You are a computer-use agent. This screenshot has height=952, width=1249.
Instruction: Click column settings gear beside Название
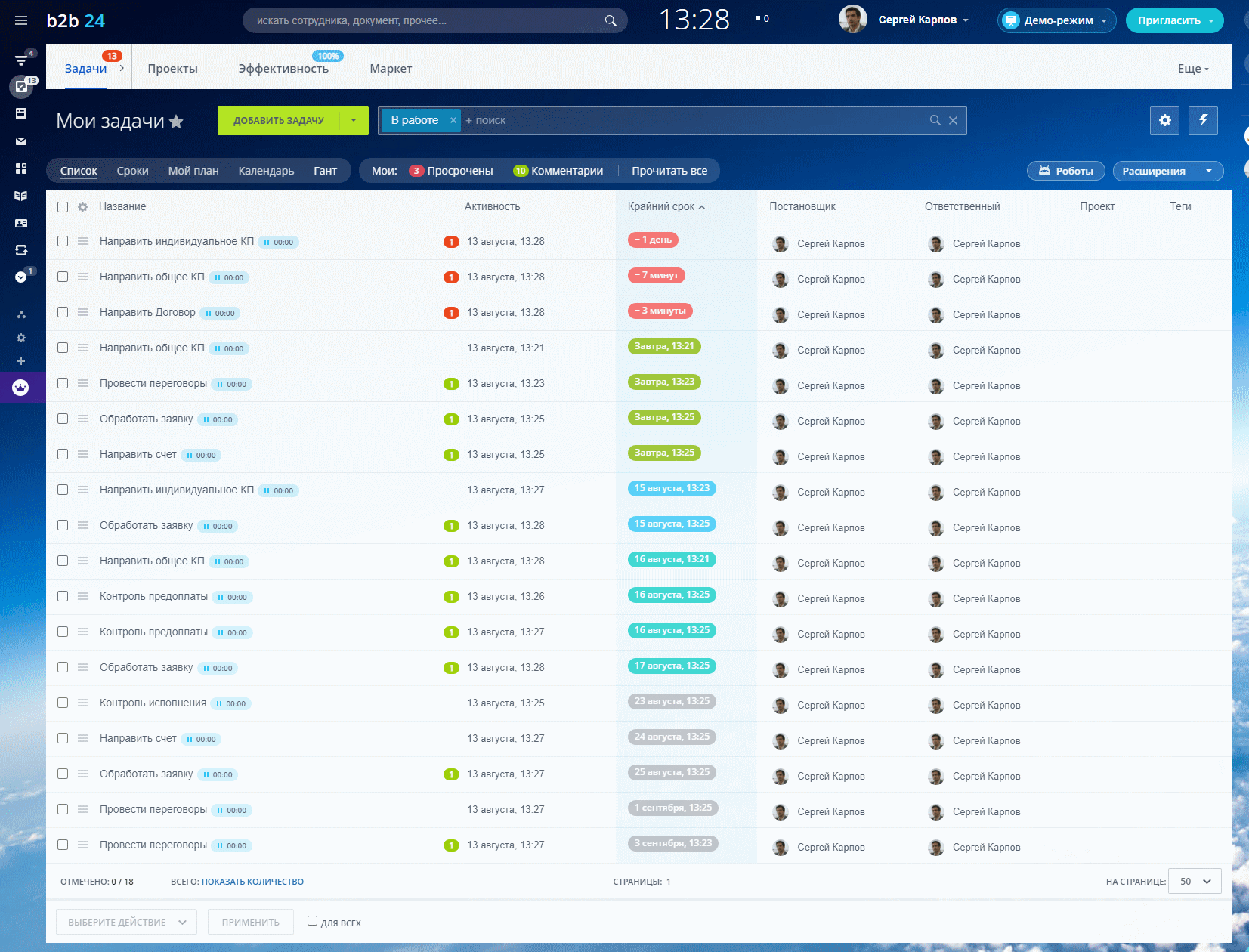(83, 207)
